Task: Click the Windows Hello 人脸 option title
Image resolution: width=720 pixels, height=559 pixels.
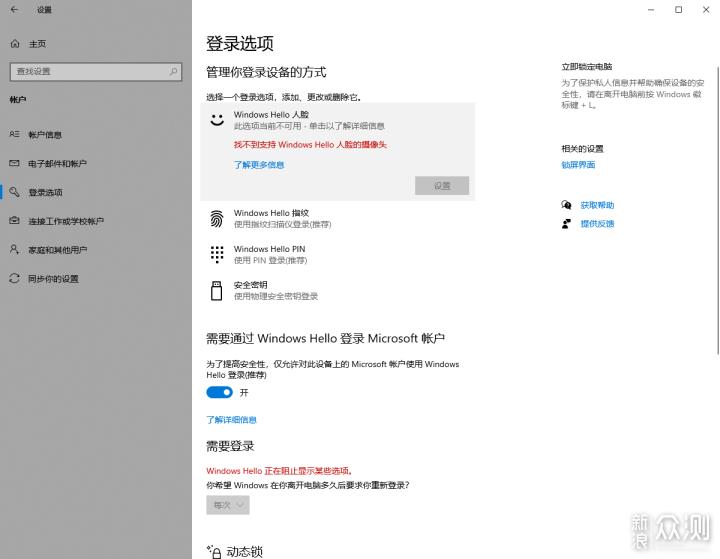Action: click(x=271, y=114)
